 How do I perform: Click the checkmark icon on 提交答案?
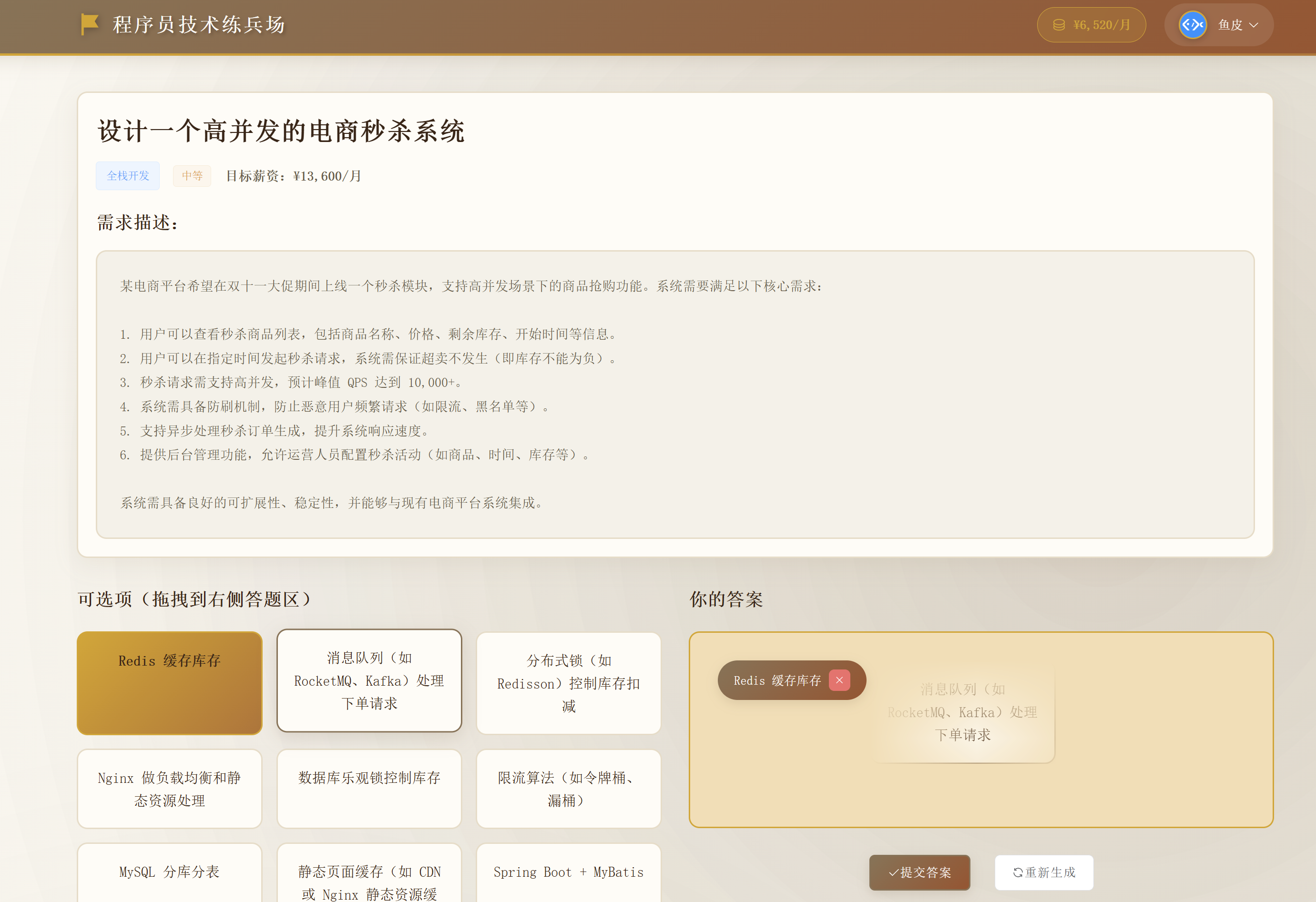click(x=894, y=872)
